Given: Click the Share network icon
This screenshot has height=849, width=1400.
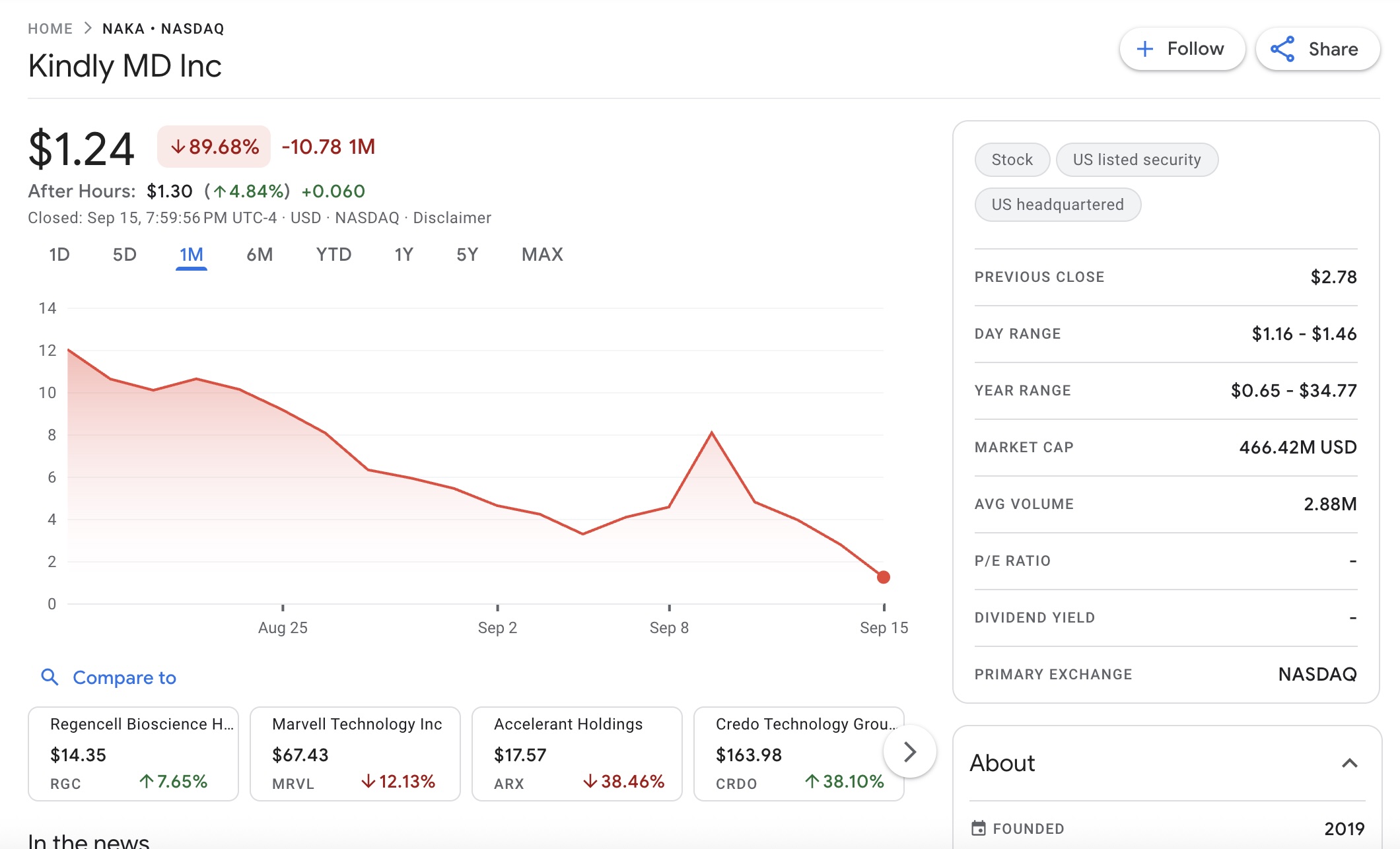Looking at the screenshot, I should click(x=1282, y=49).
